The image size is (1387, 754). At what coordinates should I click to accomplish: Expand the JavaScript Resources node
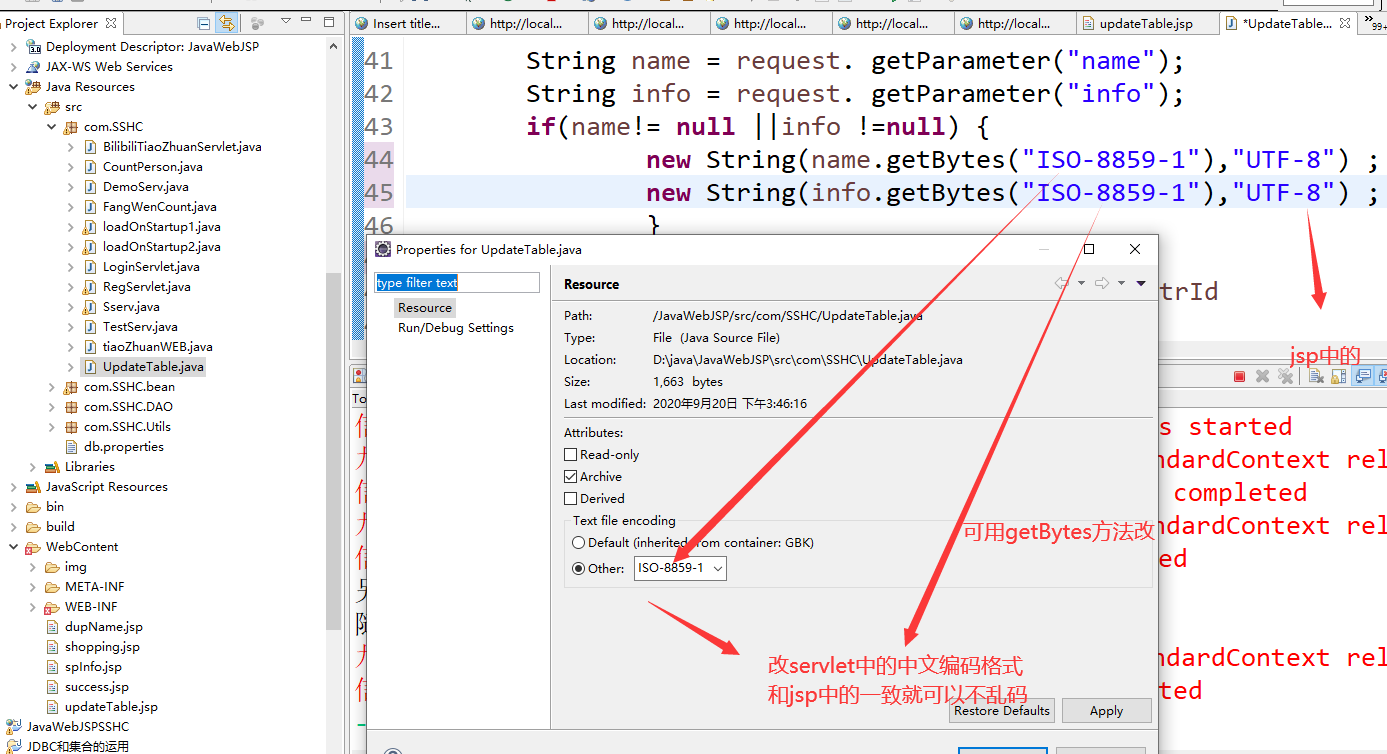(x=13, y=487)
